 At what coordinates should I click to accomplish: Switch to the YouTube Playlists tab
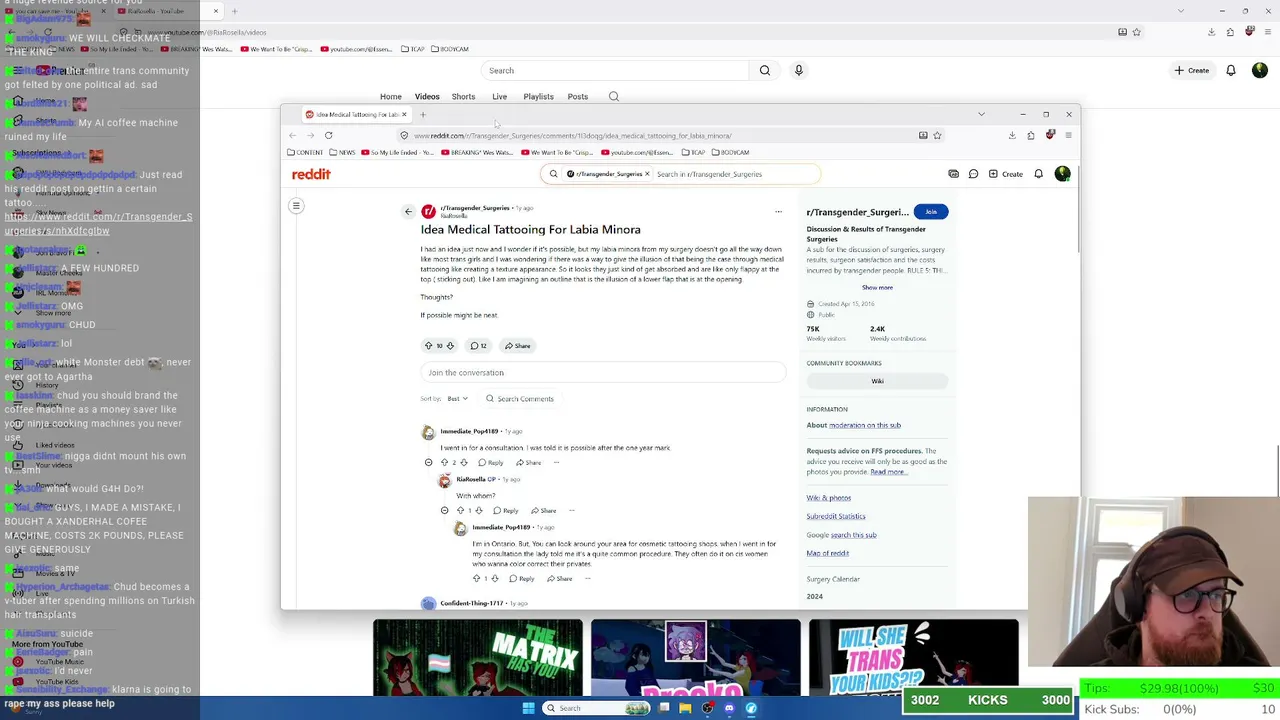538,97
